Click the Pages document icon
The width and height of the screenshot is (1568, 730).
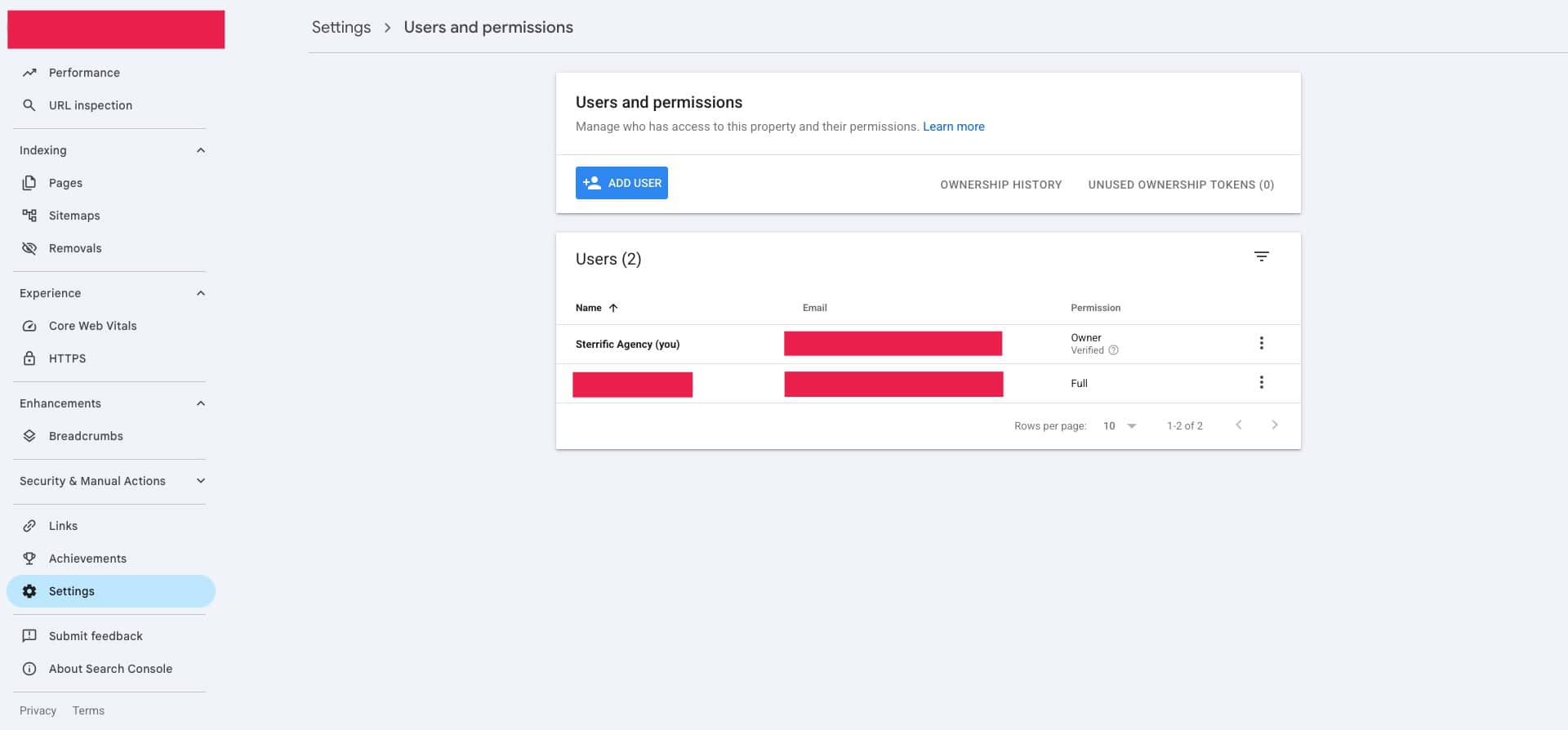(x=29, y=183)
